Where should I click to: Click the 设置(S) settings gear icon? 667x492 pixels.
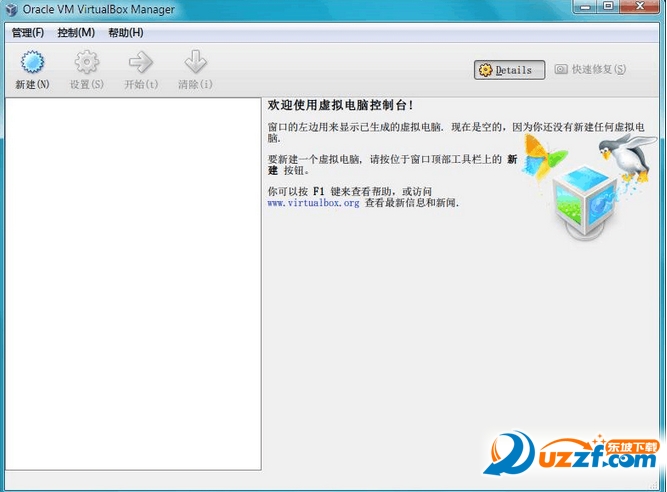pos(87,63)
